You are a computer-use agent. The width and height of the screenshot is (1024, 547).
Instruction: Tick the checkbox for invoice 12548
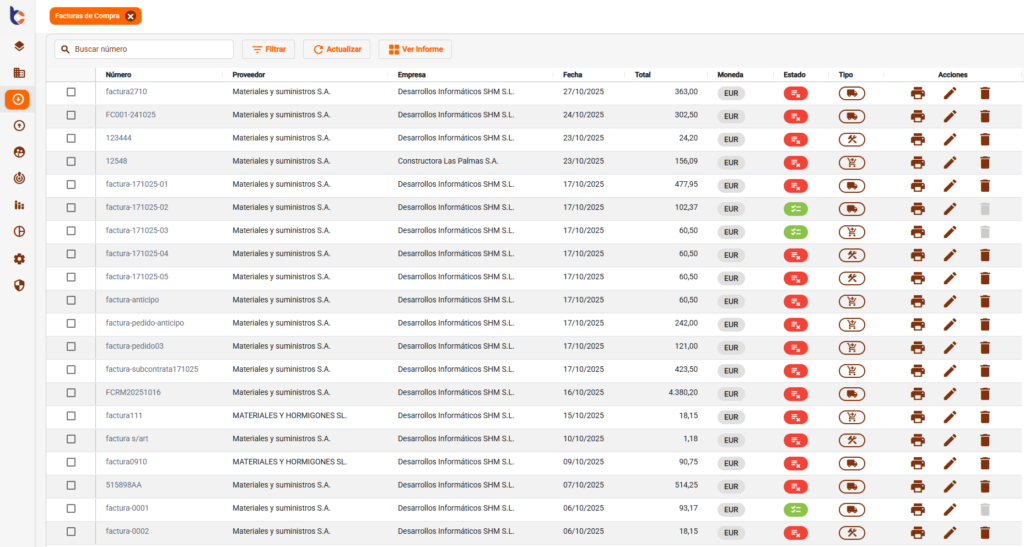point(71,161)
